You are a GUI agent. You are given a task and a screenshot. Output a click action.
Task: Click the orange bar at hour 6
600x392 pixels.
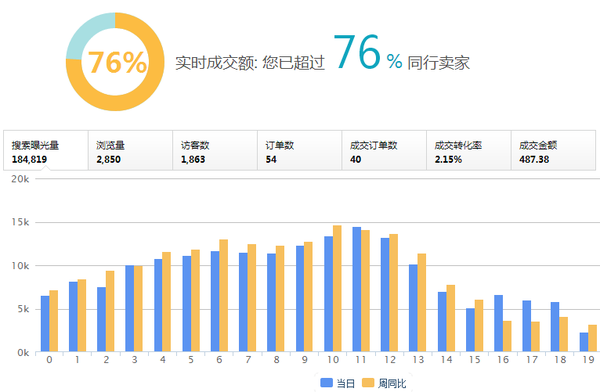[223, 296]
